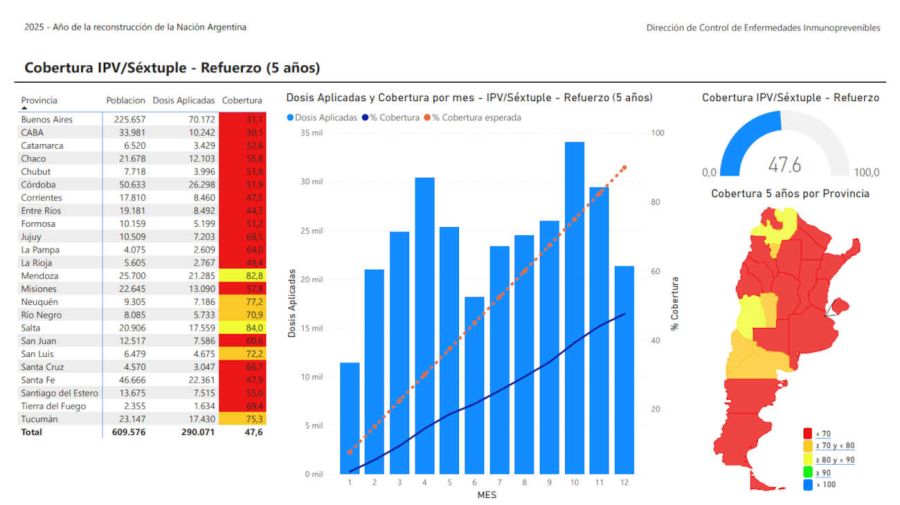Screen dimensions: 900x505
Task: Select the green ≥ 90 legend square
Action: 807,472
